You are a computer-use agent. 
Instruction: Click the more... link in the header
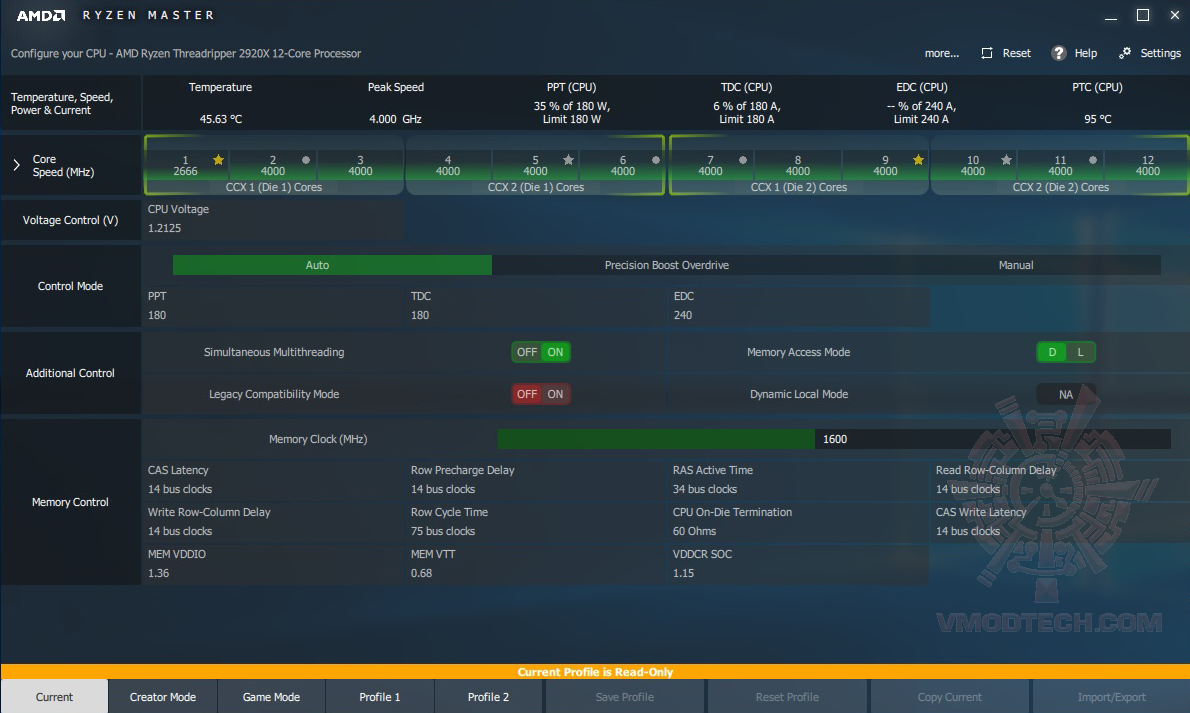click(x=942, y=53)
